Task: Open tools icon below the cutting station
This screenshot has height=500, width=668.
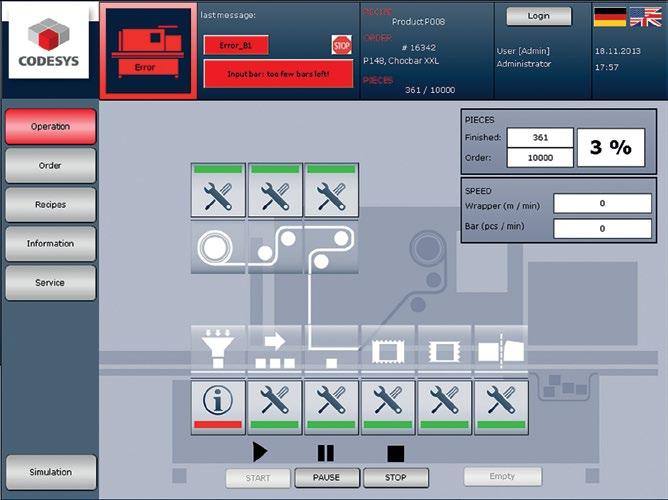Action: tap(501, 408)
